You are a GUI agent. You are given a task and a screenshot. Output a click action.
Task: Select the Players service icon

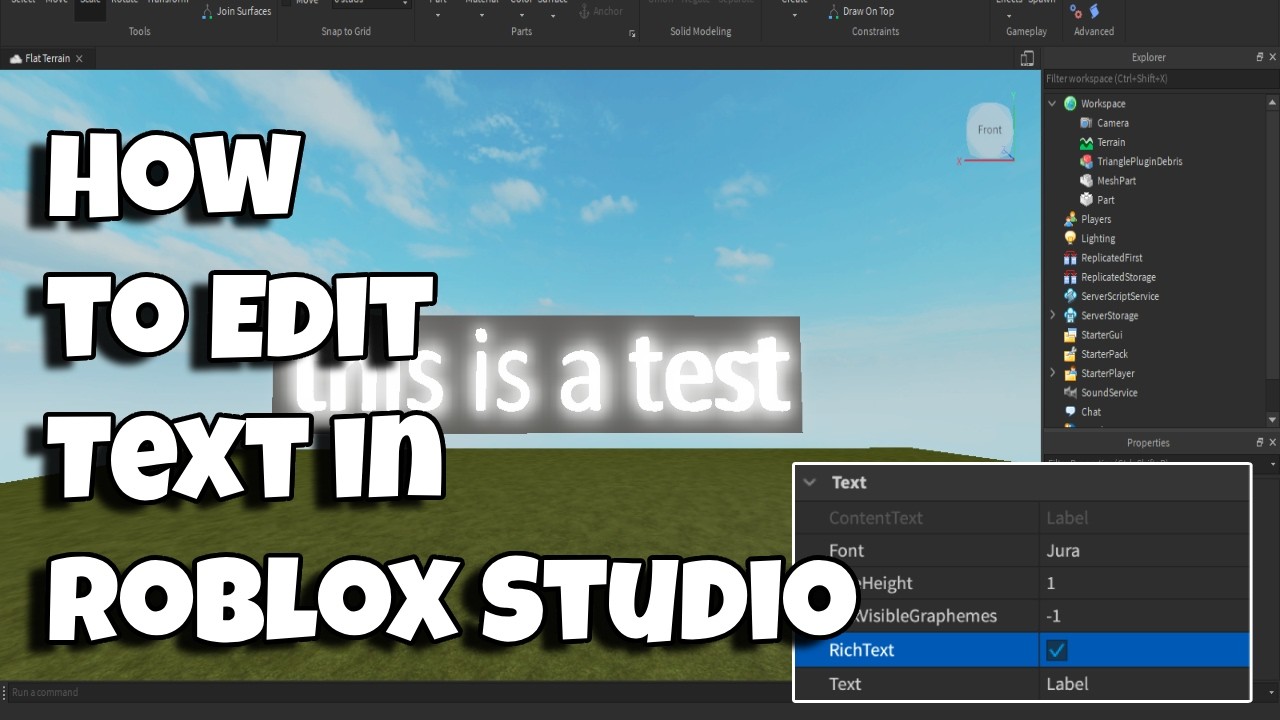[x=1070, y=219]
